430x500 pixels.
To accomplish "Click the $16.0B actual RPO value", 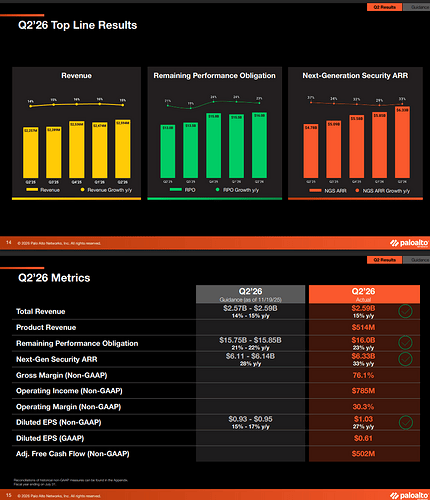I will (363, 340).
